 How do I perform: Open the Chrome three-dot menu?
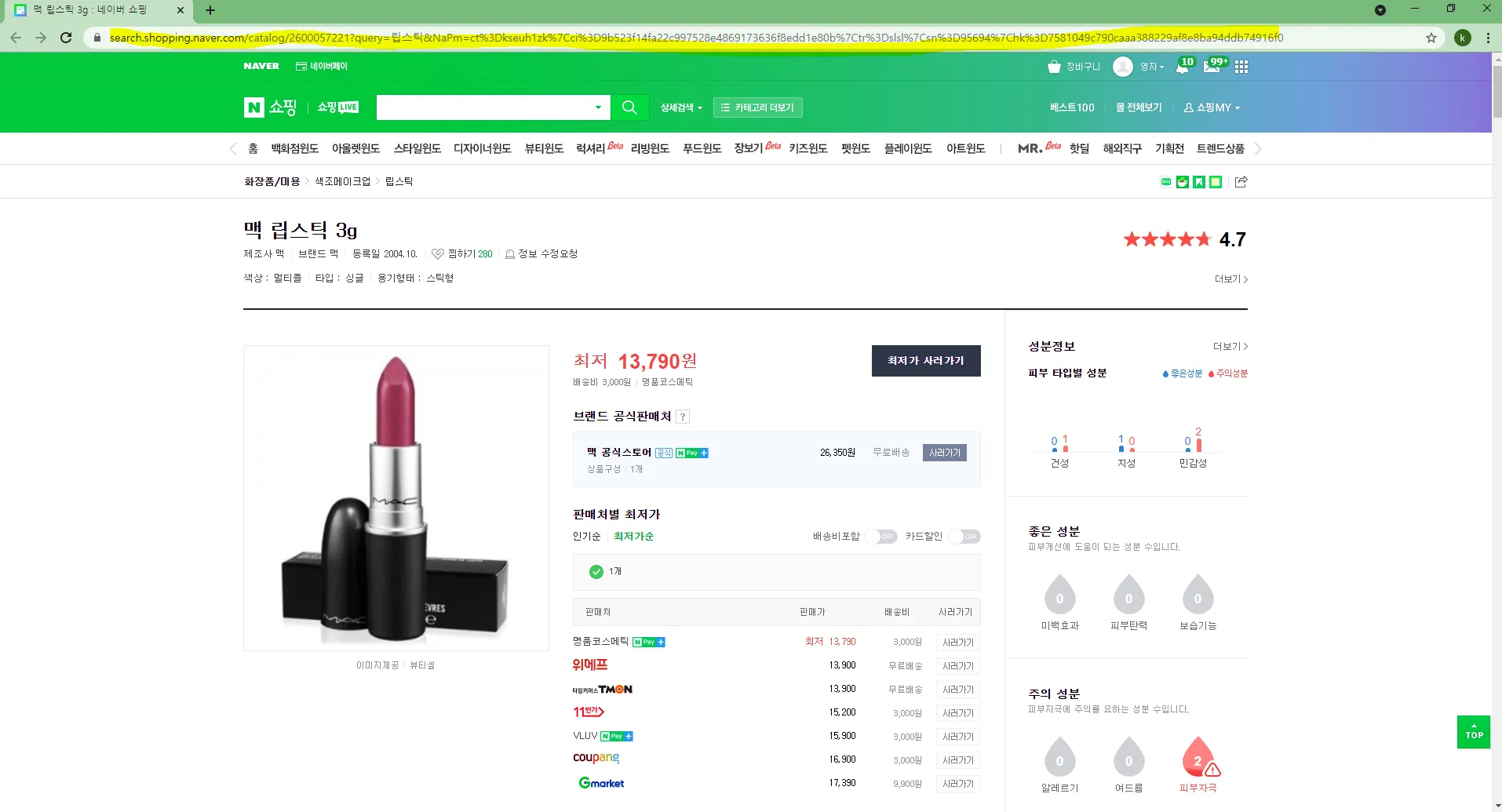coord(1488,38)
